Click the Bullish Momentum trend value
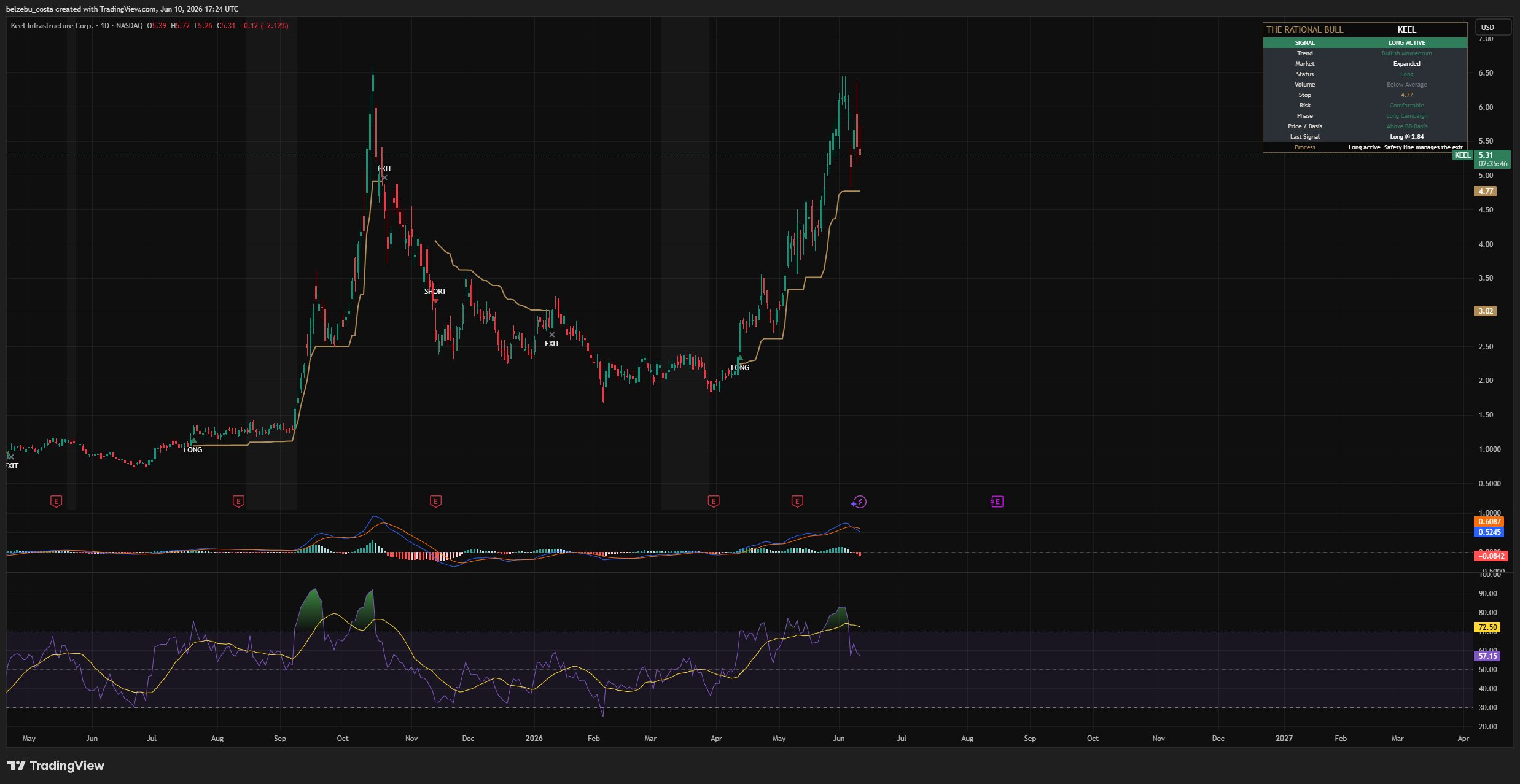Image resolution: width=1520 pixels, height=784 pixels. coord(1406,53)
